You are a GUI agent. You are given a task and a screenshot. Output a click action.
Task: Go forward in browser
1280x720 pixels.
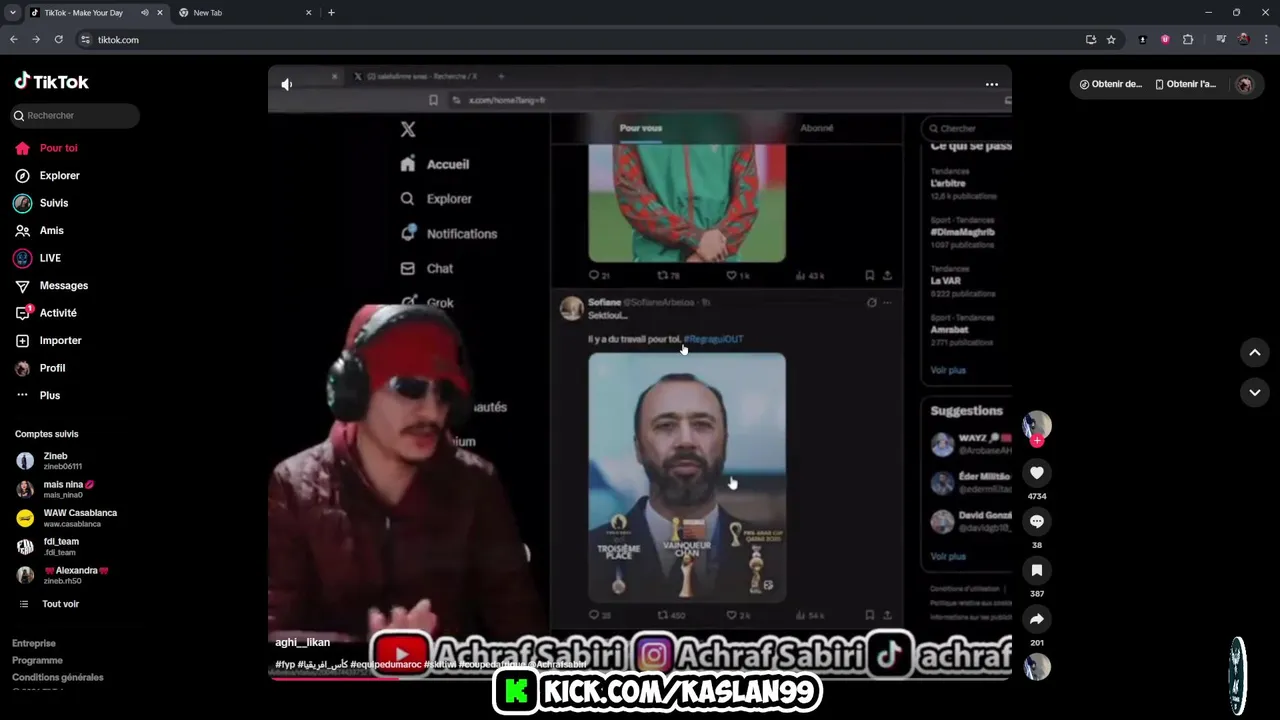(36, 40)
